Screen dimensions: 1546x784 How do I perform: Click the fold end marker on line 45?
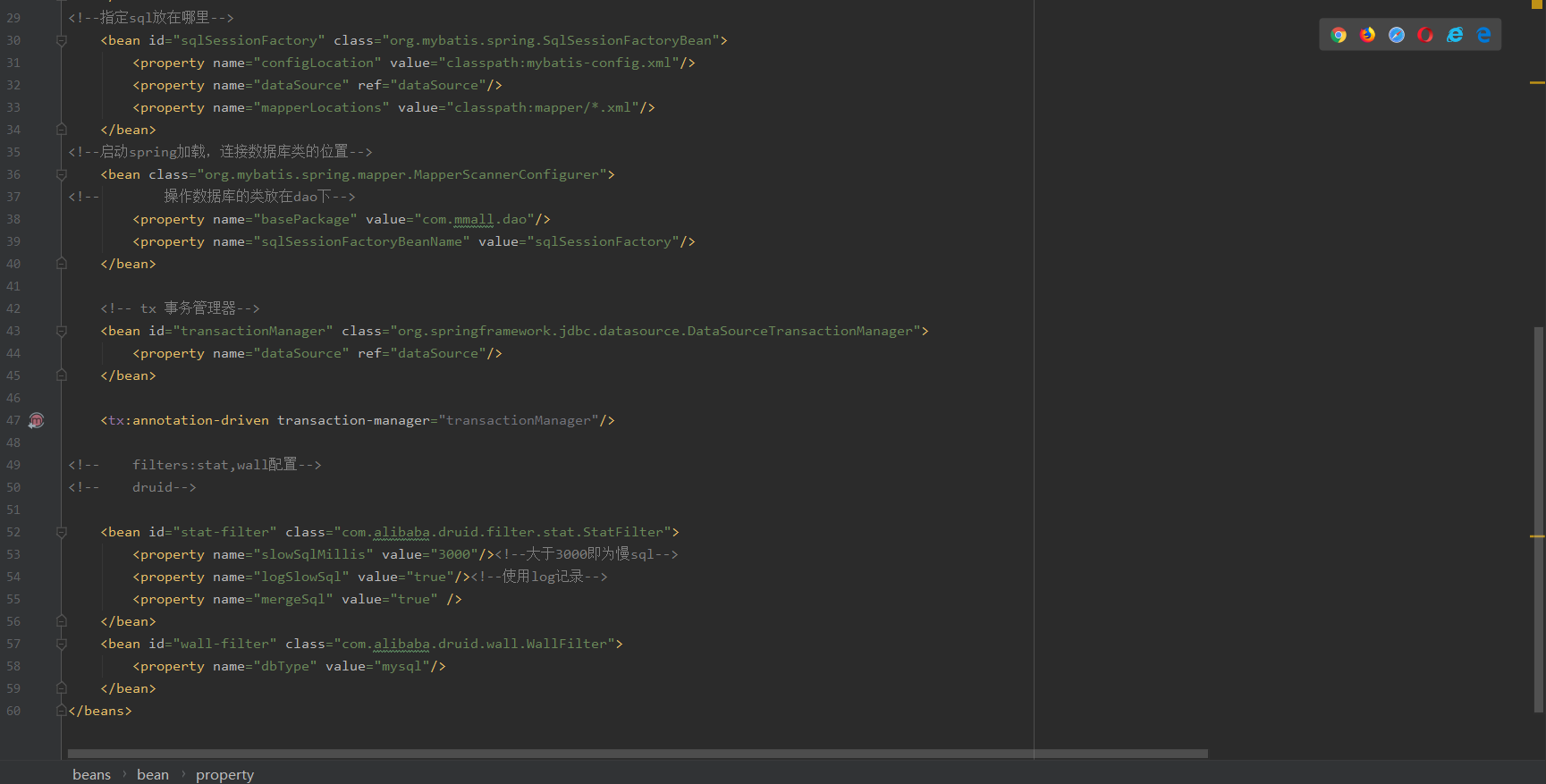(x=62, y=375)
